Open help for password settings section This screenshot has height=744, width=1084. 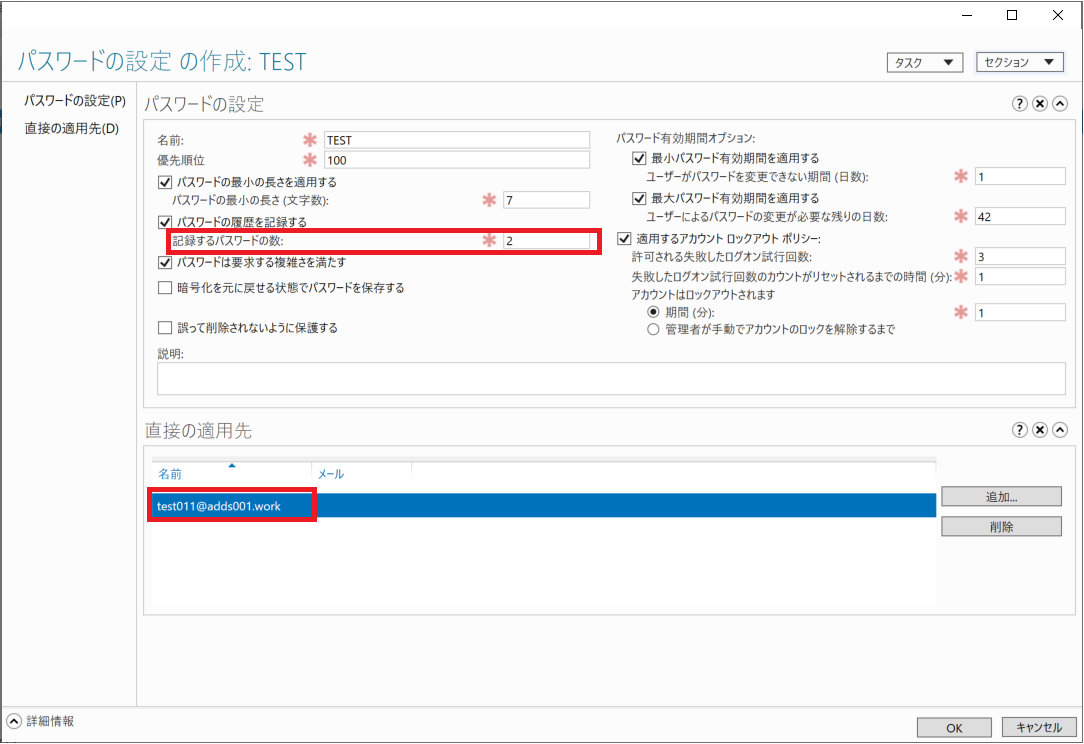[1019, 104]
